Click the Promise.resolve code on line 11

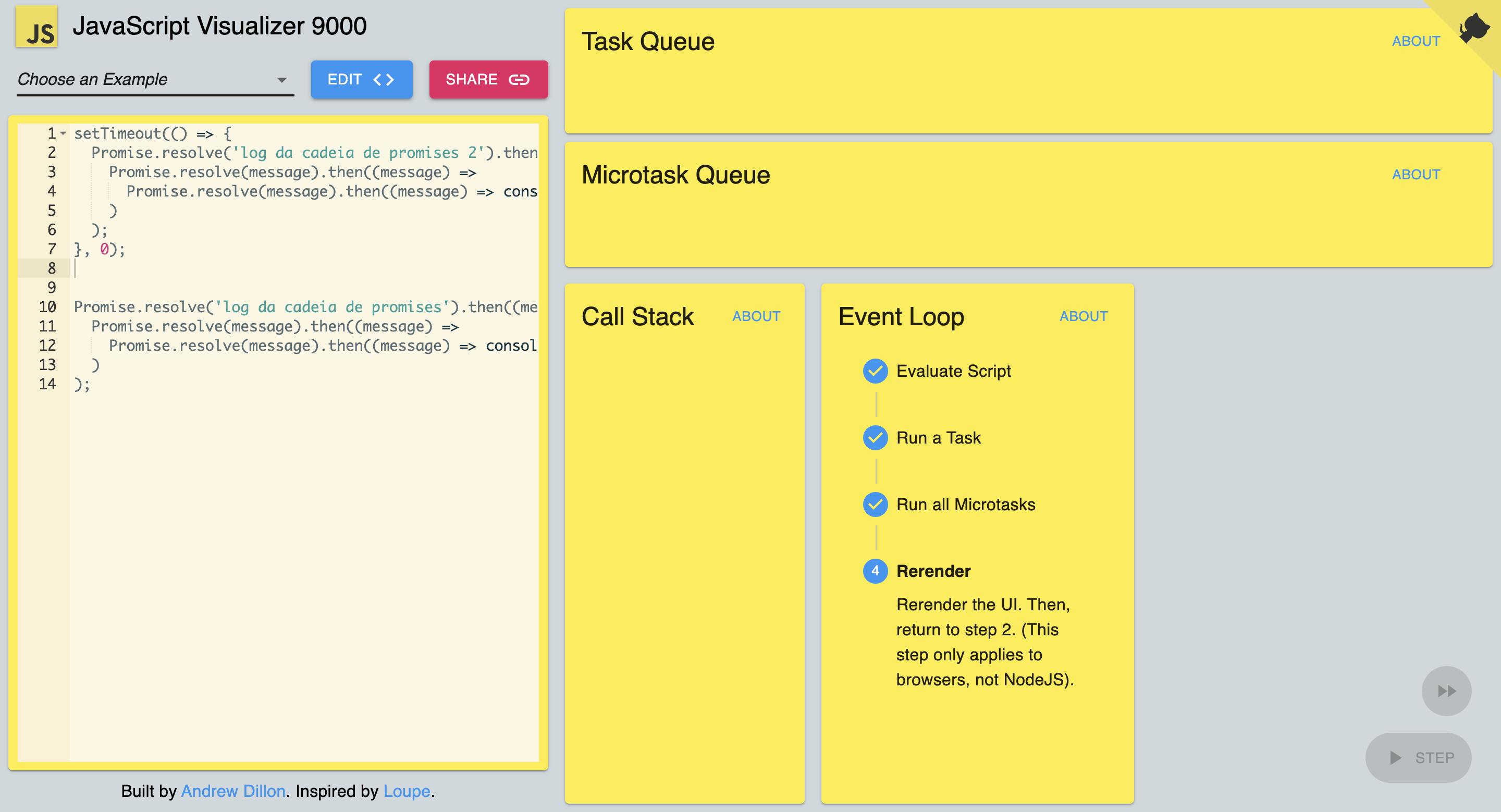click(275, 327)
